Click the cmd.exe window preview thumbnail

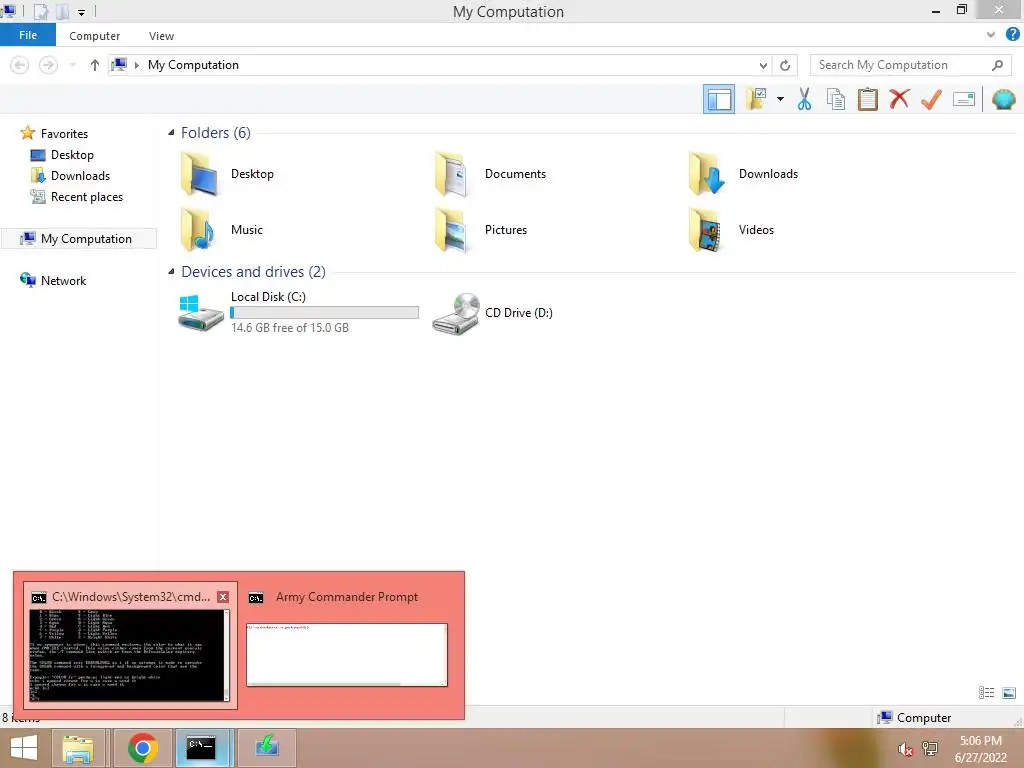tap(130, 655)
